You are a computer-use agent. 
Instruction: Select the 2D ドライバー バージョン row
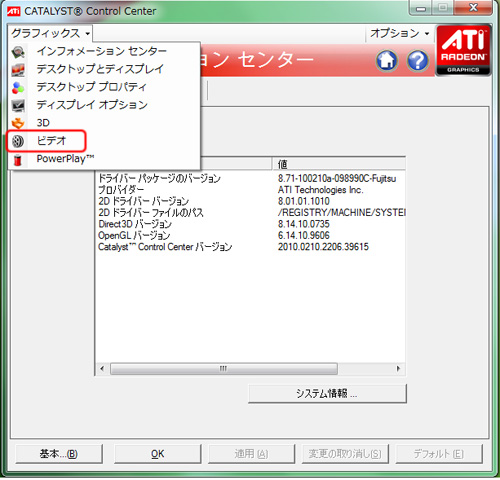point(251,201)
